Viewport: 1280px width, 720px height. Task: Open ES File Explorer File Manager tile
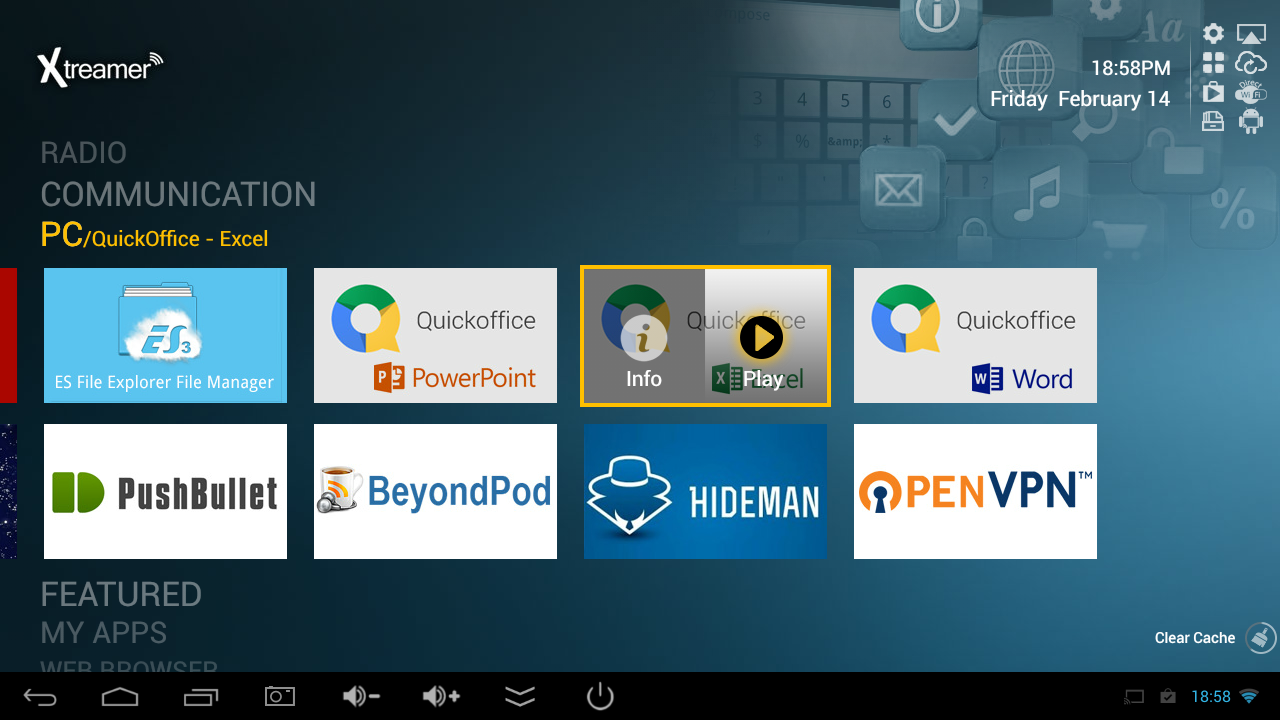[x=165, y=336]
